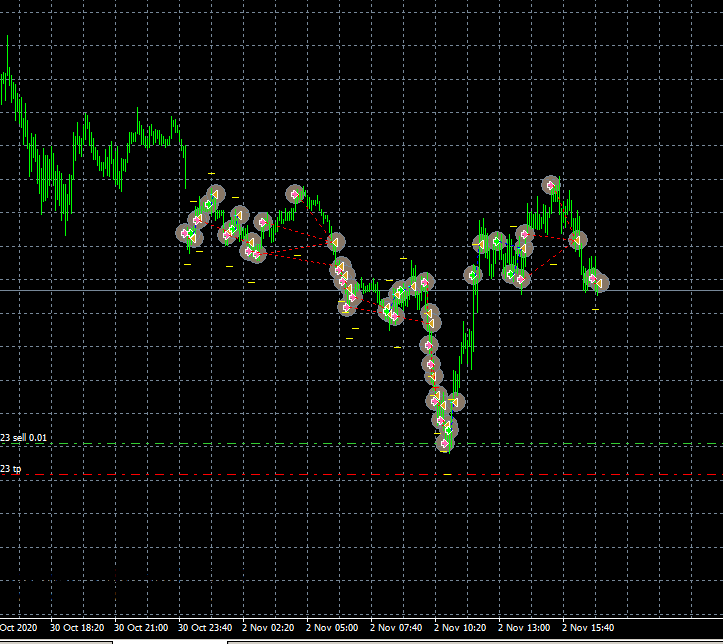Select the "23 tp" take profit label

[x=12, y=468]
